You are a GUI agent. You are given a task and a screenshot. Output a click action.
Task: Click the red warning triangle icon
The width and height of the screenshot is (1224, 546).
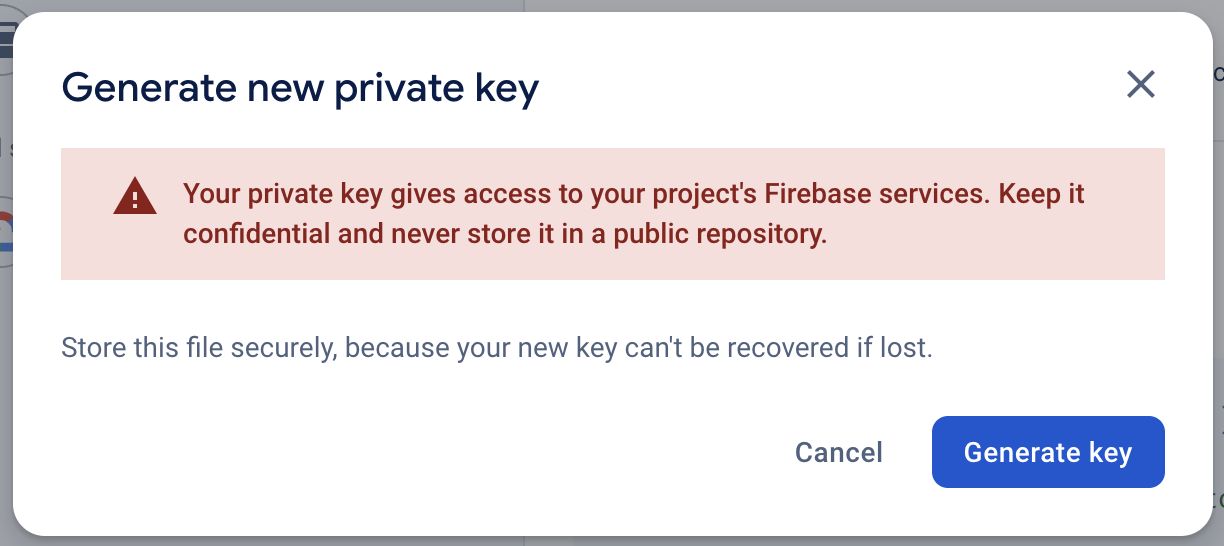pos(134,196)
